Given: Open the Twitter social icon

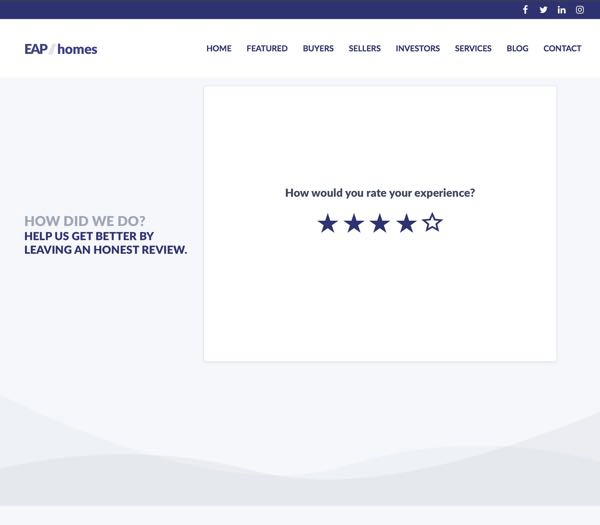Looking at the screenshot, I should pyautogui.click(x=543, y=10).
